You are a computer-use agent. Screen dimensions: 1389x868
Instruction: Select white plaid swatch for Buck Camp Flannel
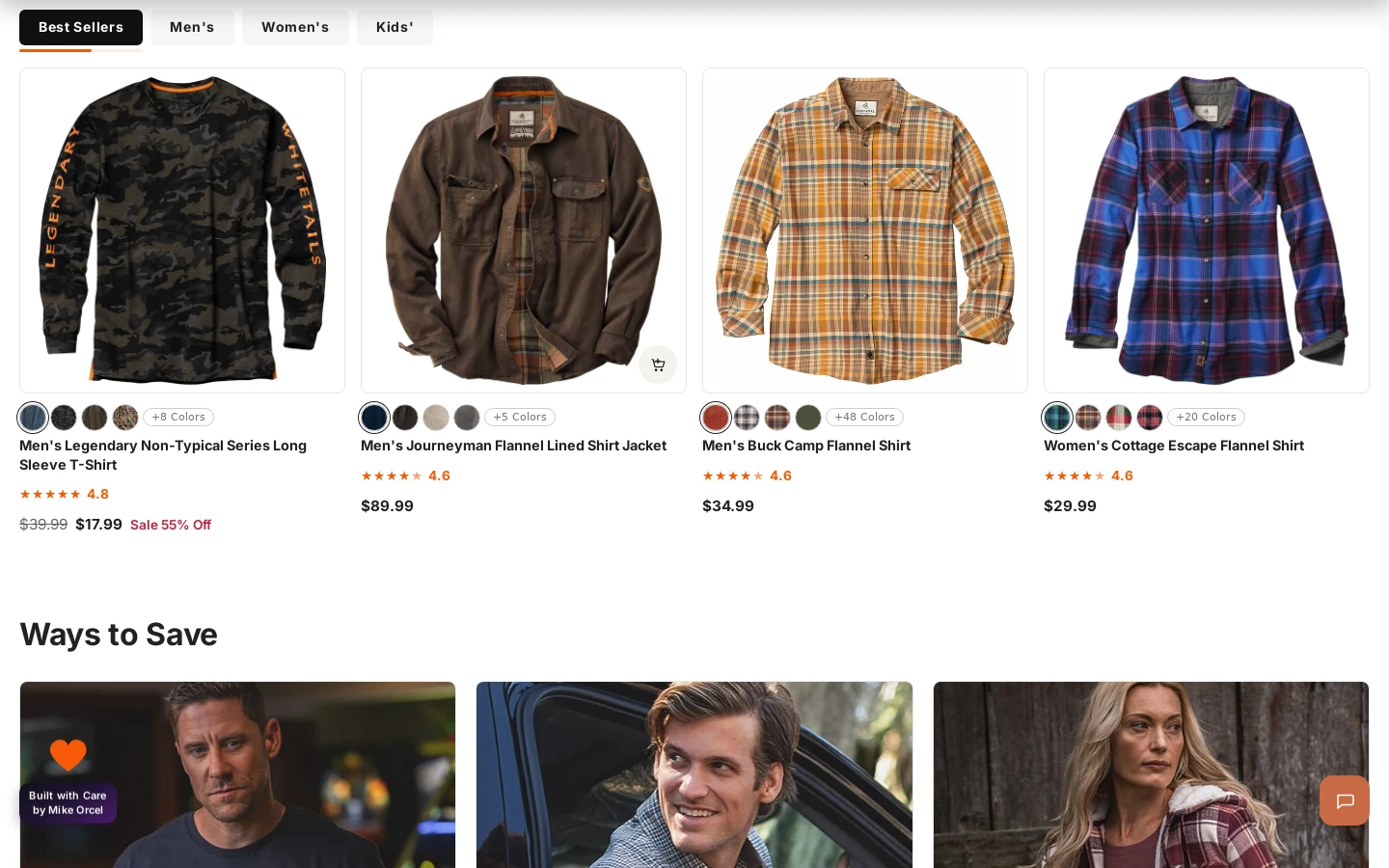point(747,418)
